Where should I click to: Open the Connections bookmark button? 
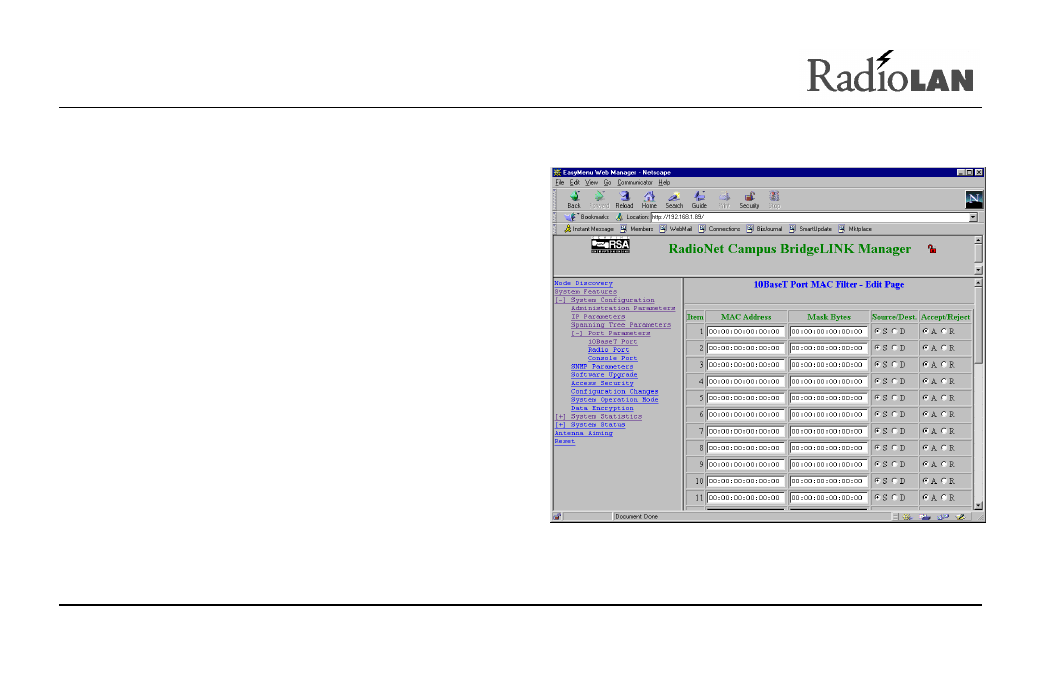[719, 229]
